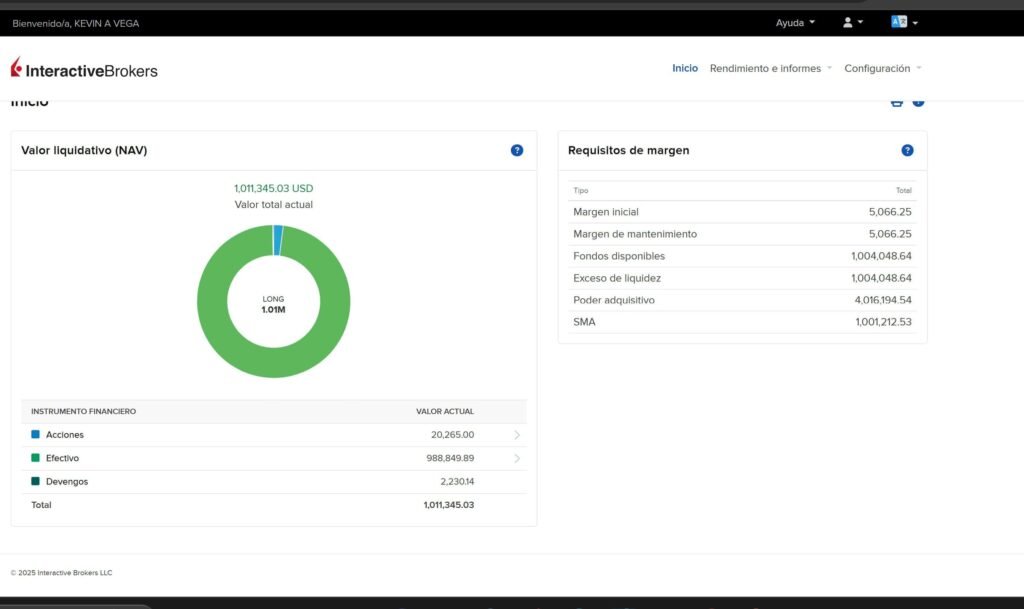Open the user account menu icon

coord(852,22)
